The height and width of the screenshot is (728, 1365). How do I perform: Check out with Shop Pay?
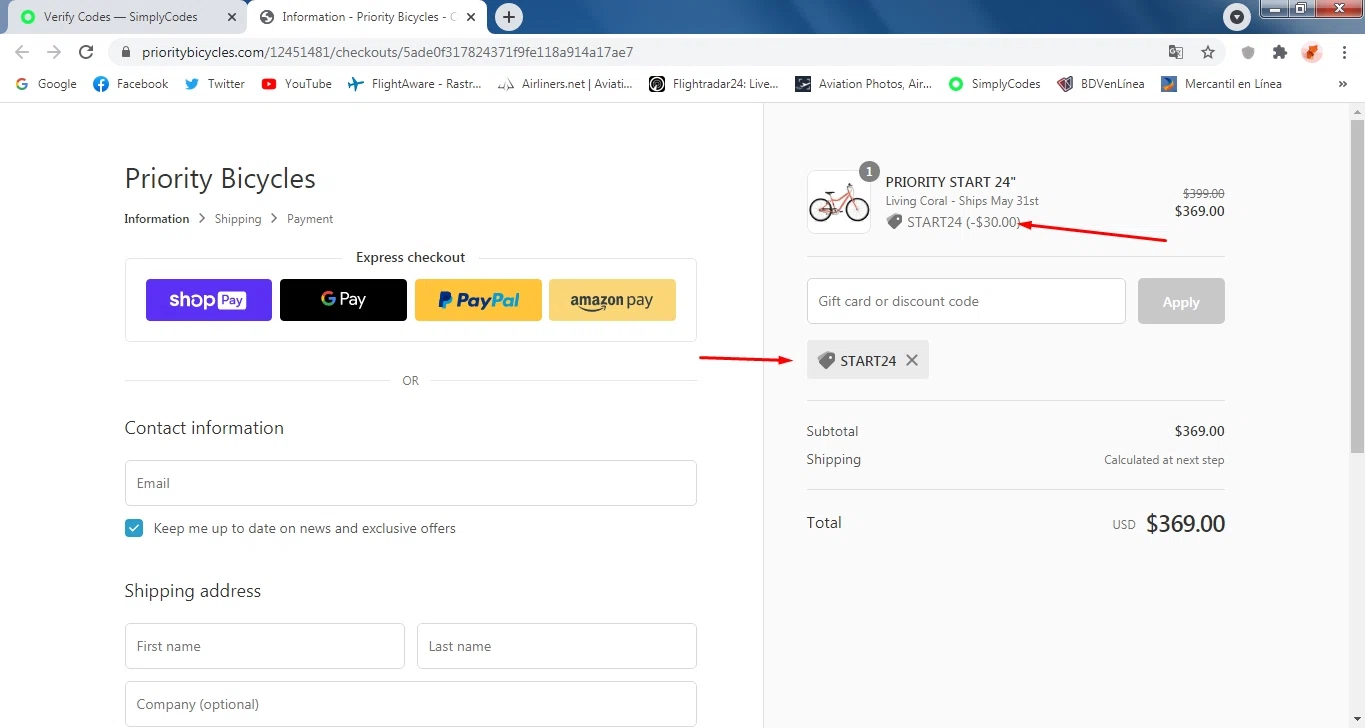(x=209, y=300)
